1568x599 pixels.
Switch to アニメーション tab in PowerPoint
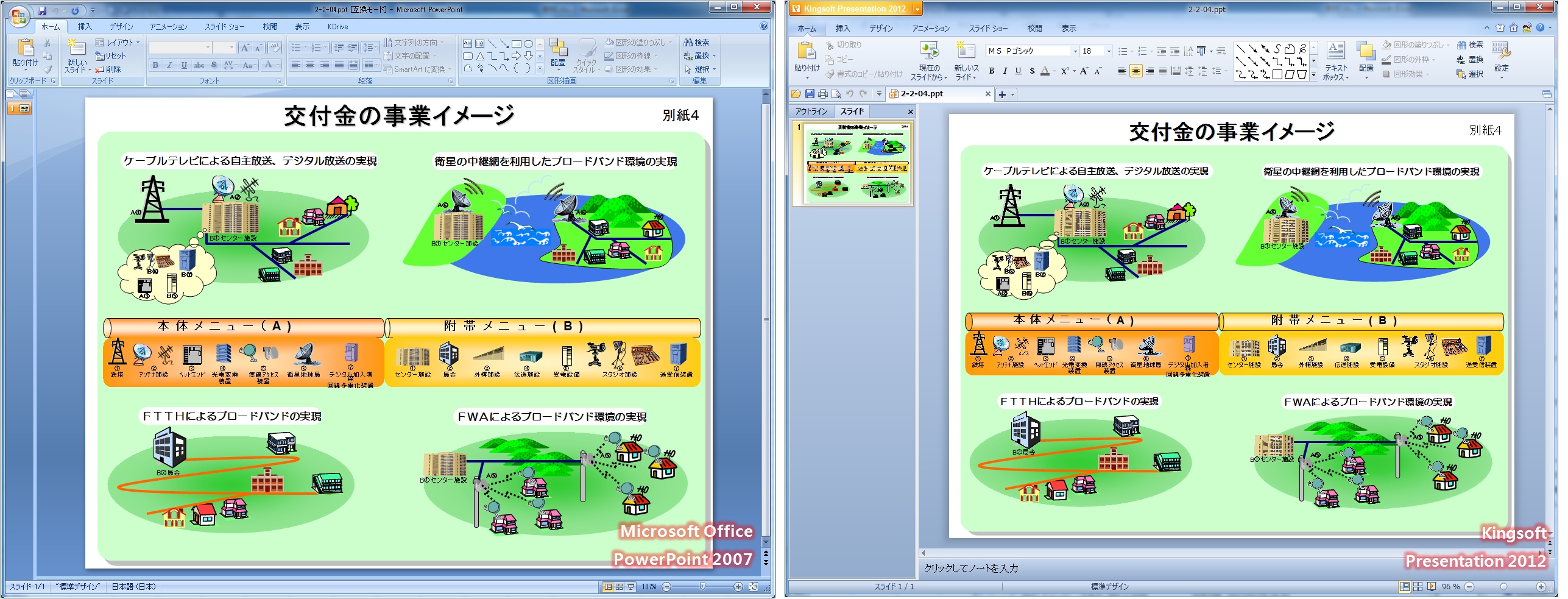pos(168,27)
